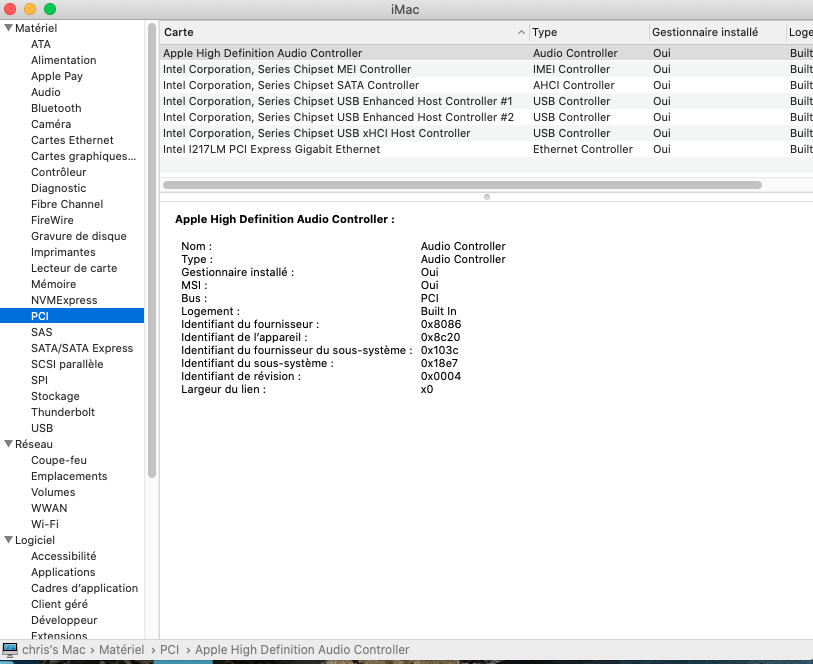Screen dimensions: 813x664
Task: Click Matériel in the path bar
Action: (121, 649)
